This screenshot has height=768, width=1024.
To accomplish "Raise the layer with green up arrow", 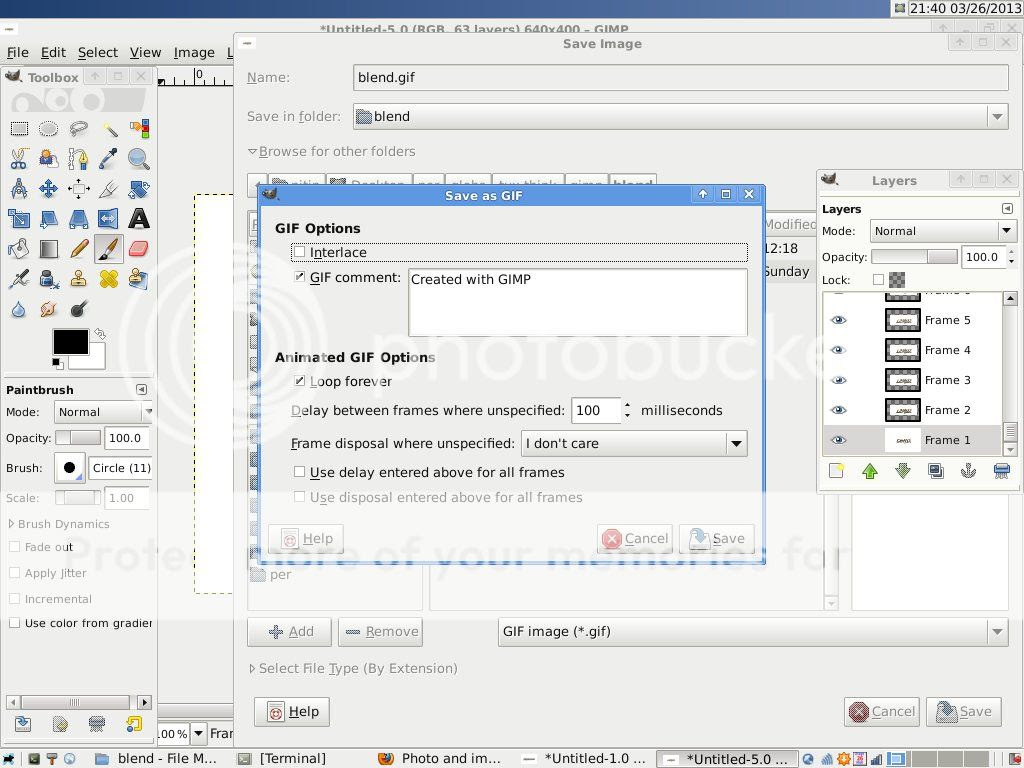I will point(870,471).
